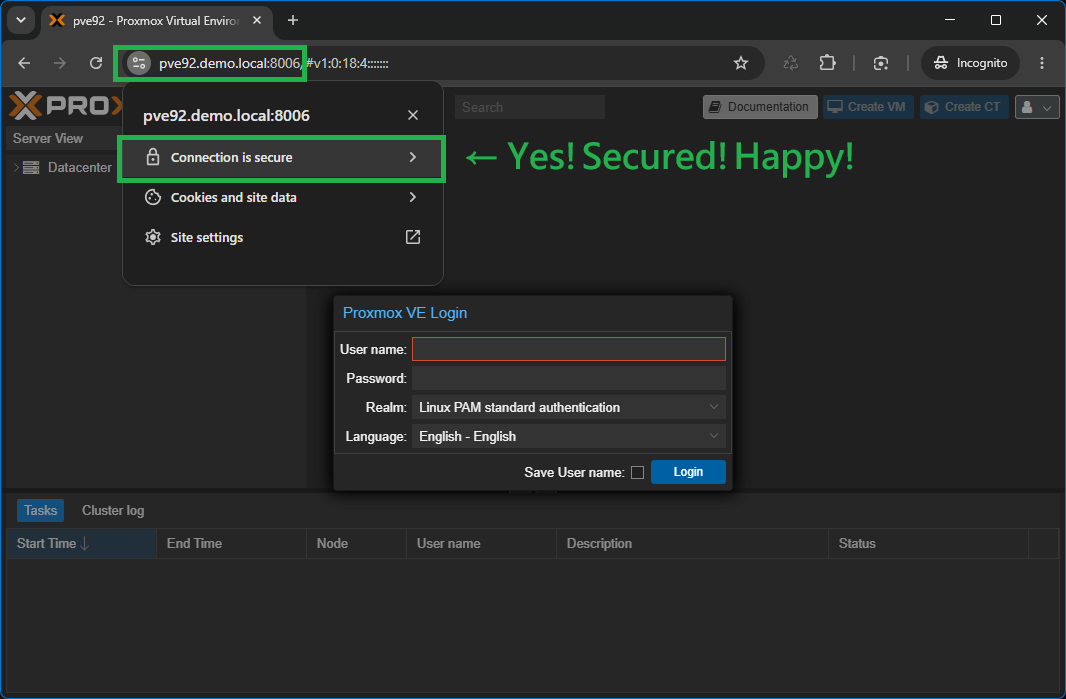Image resolution: width=1066 pixels, height=699 pixels.
Task: Open Chrome three-dot menu
Action: [1042, 63]
